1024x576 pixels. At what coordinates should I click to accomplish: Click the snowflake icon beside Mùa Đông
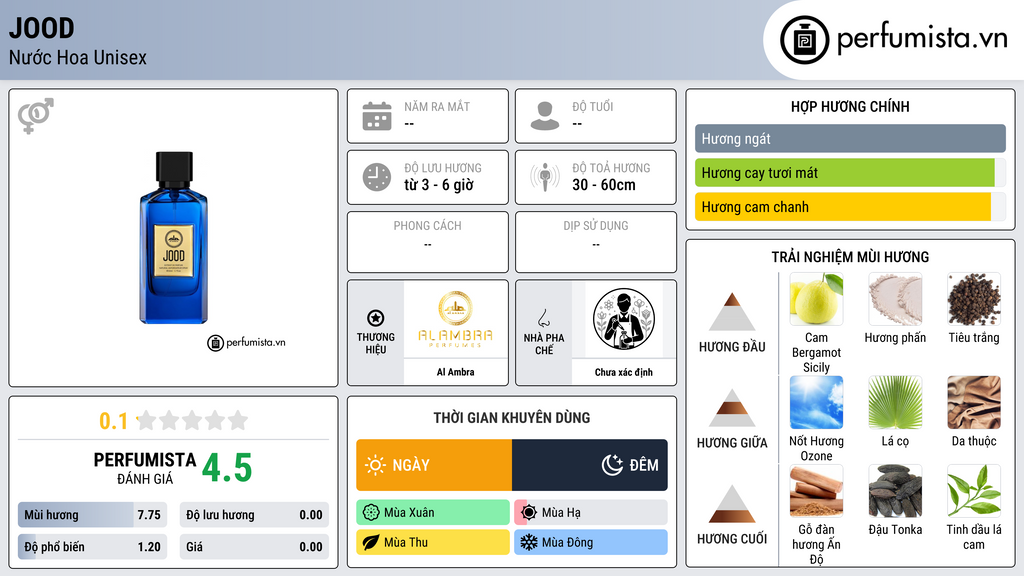point(529,542)
